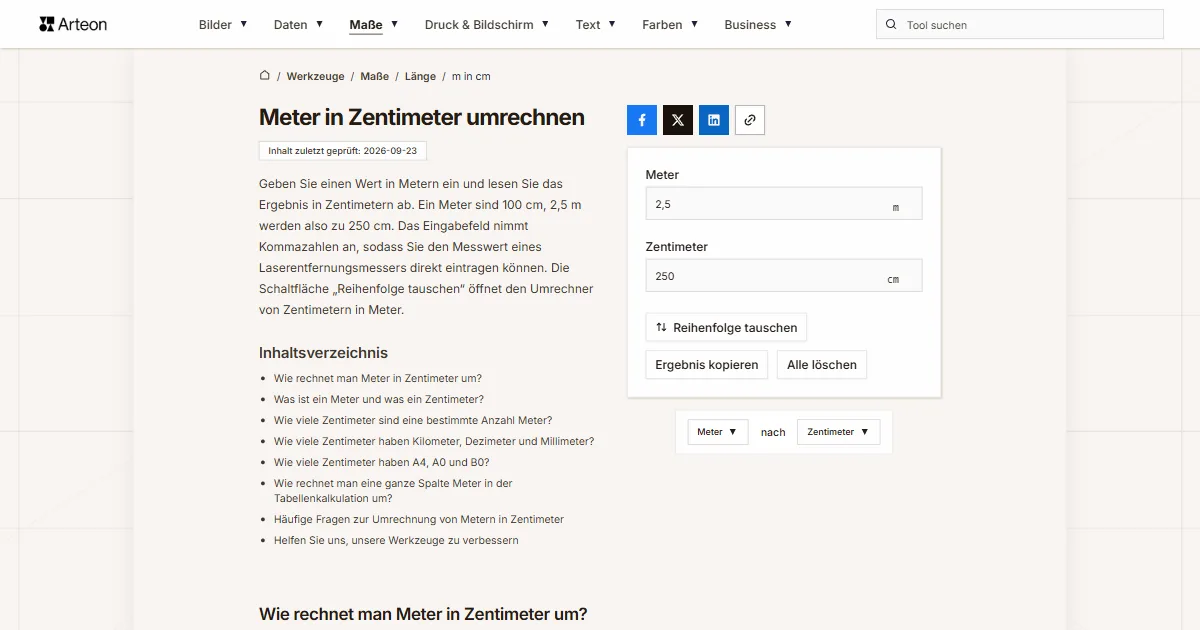Open the Business menu
Viewport: 1200px width, 630px height.
point(758,24)
